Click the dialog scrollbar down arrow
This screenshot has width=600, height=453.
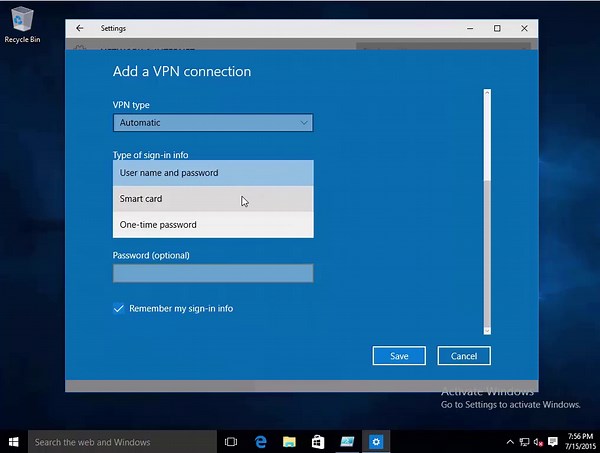click(487, 331)
